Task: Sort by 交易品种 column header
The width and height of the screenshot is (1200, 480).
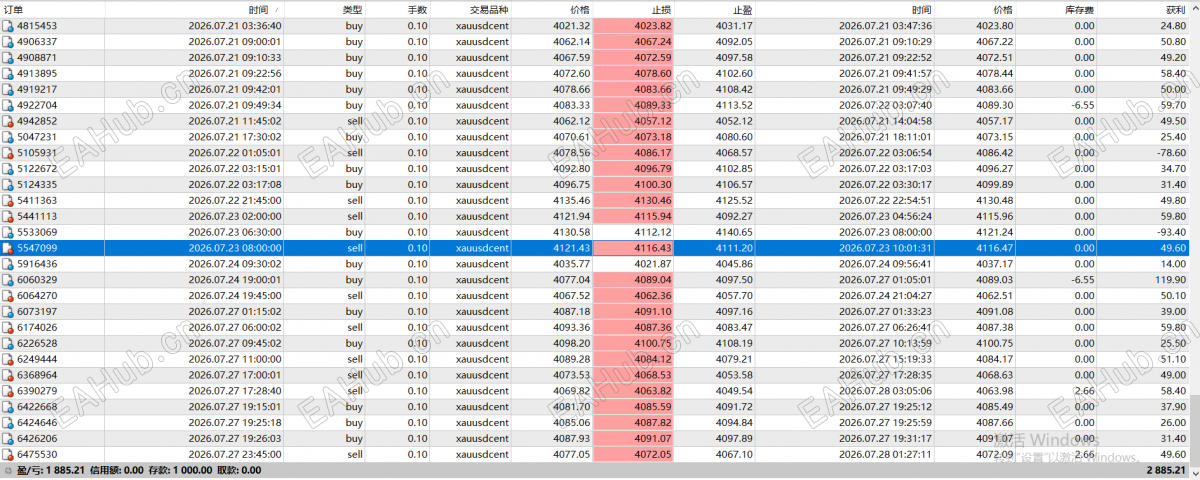Action: click(471, 9)
